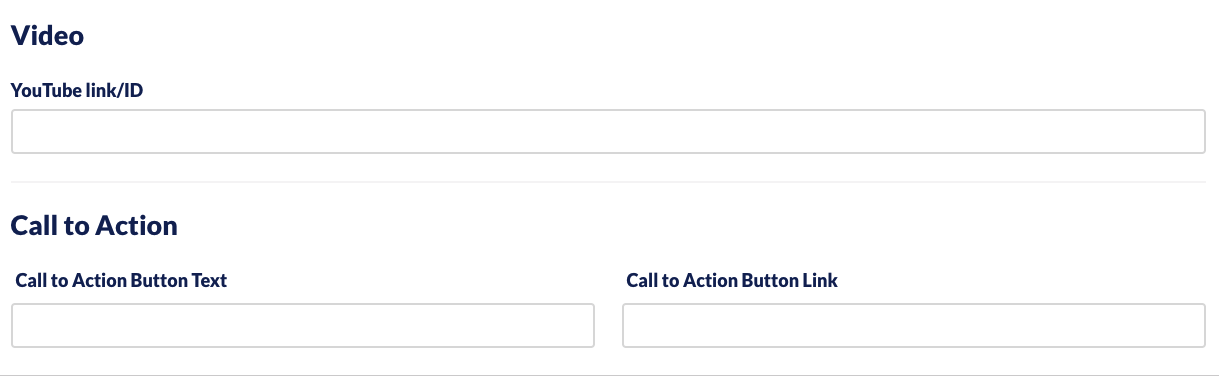1219x377 pixels.
Task: Click the Call to Action Button Text label
Action: 122,281
